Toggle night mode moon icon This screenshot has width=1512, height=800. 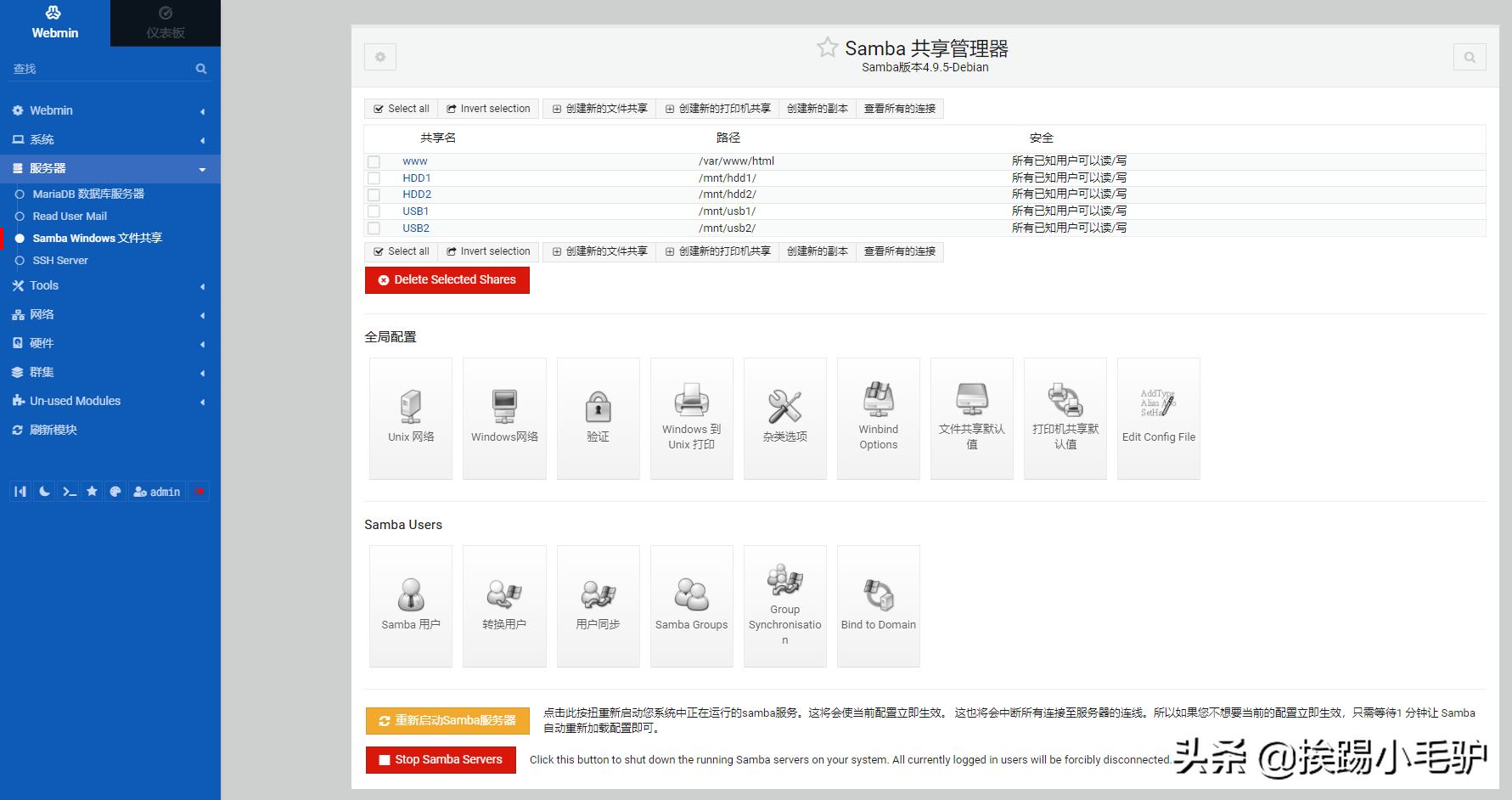coord(44,492)
